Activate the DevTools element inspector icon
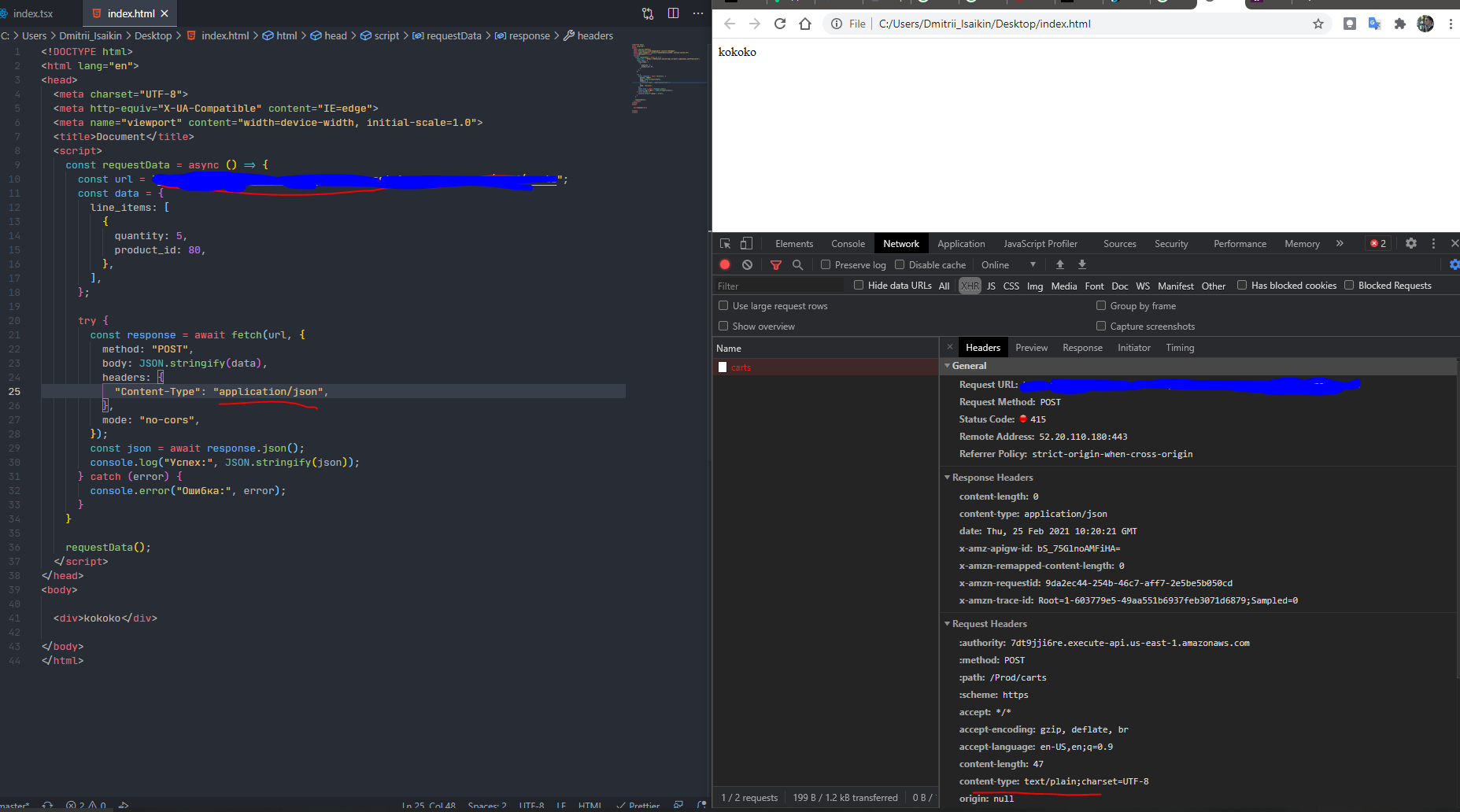Screen dimensions: 1460x812 pos(726,244)
